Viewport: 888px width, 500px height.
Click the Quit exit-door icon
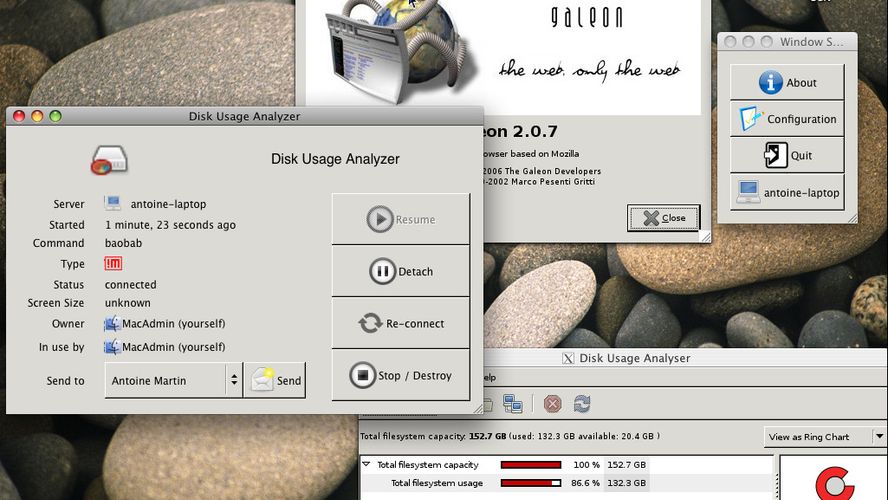(775, 155)
